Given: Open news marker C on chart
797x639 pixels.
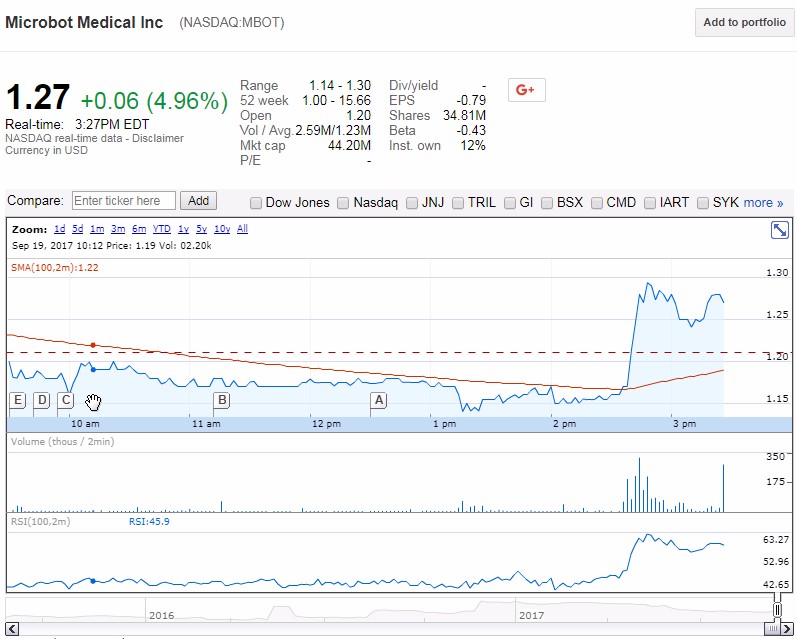Looking at the screenshot, I should pos(66,401).
